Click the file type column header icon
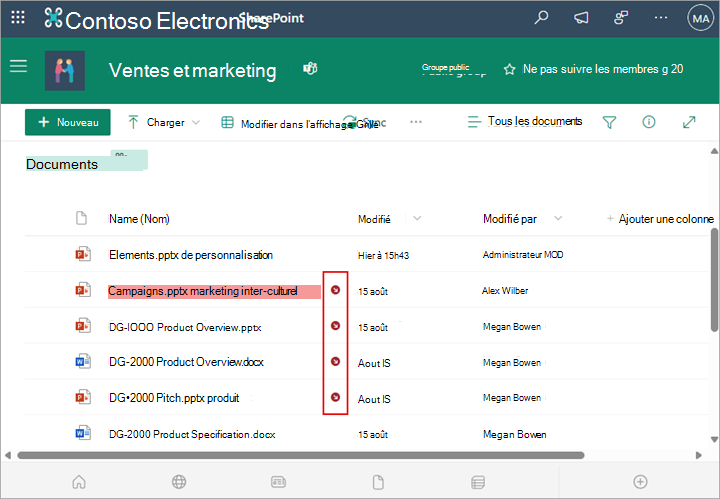The height and width of the screenshot is (499, 720). point(81,218)
